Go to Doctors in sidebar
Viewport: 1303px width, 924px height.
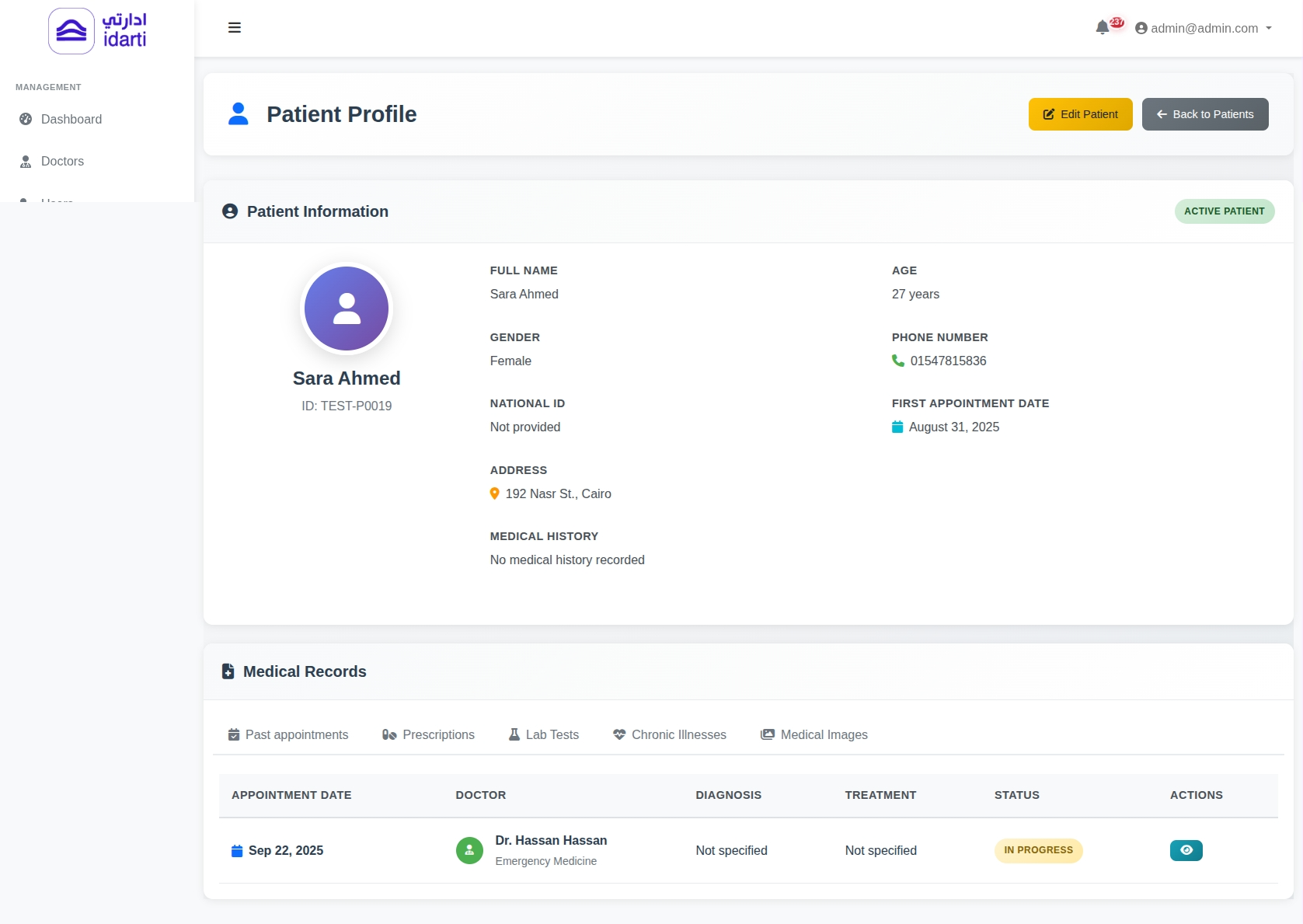coord(62,161)
